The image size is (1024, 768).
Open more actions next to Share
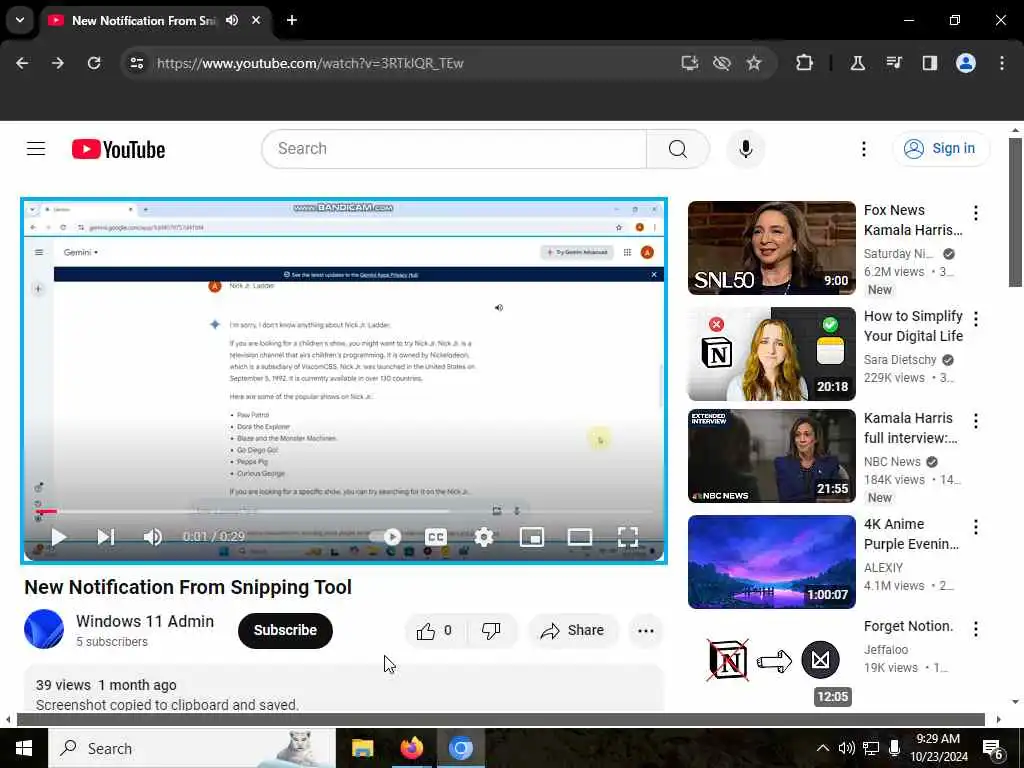click(645, 630)
